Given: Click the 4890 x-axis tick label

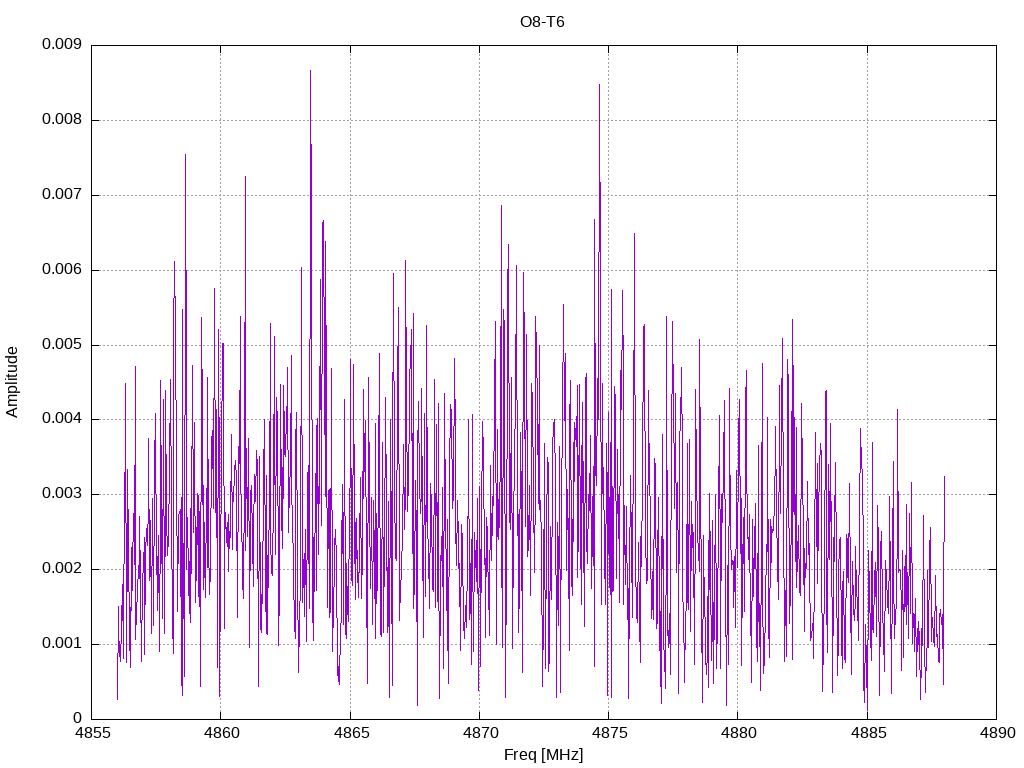Looking at the screenshot, I should click(x=997, y=733).
